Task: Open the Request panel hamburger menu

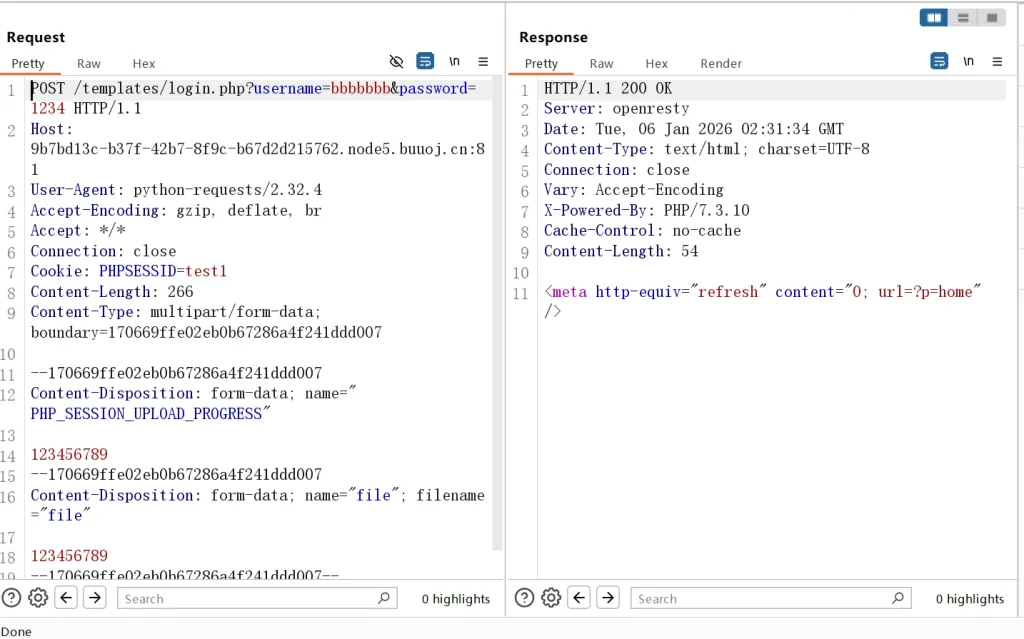Action: click(x=483, y=62)
